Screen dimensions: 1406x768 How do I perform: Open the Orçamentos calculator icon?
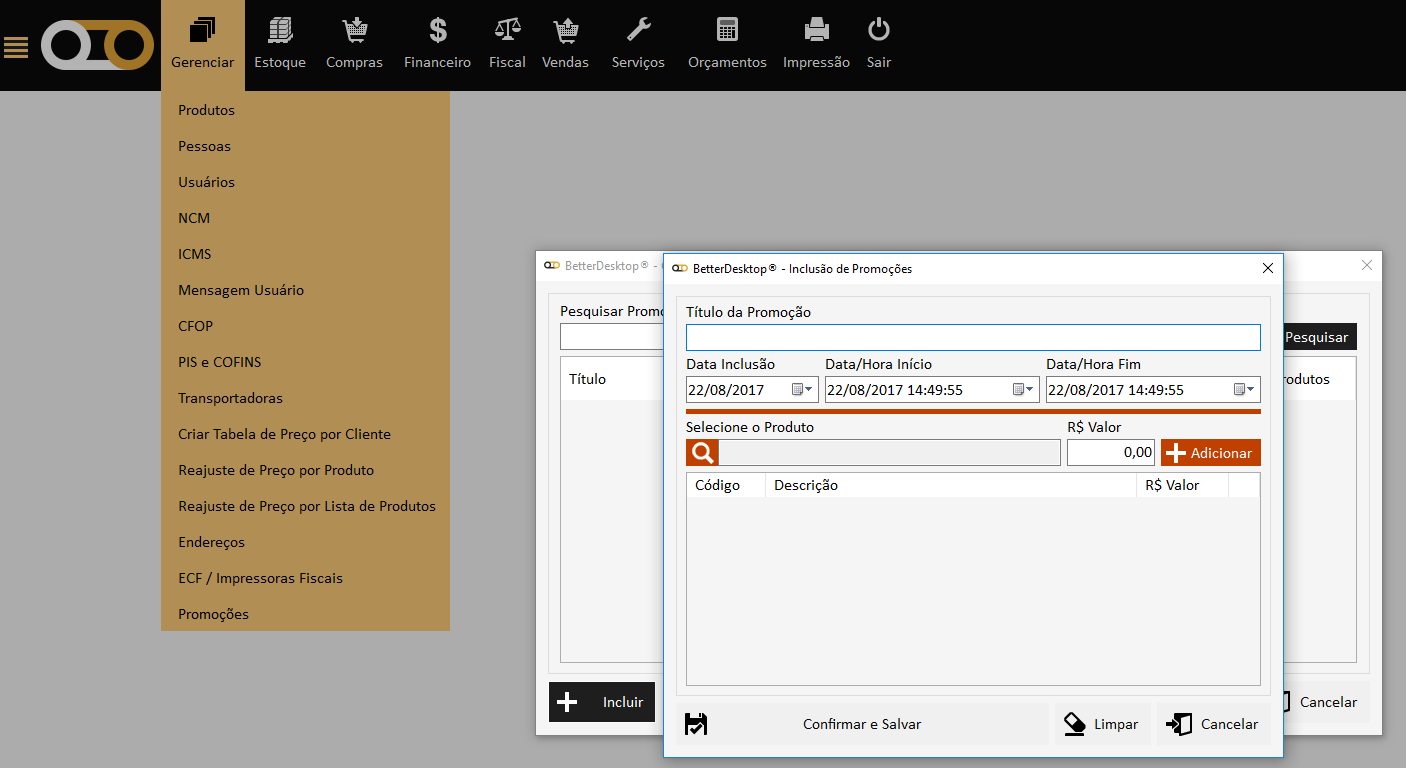(x=727, y=31)
